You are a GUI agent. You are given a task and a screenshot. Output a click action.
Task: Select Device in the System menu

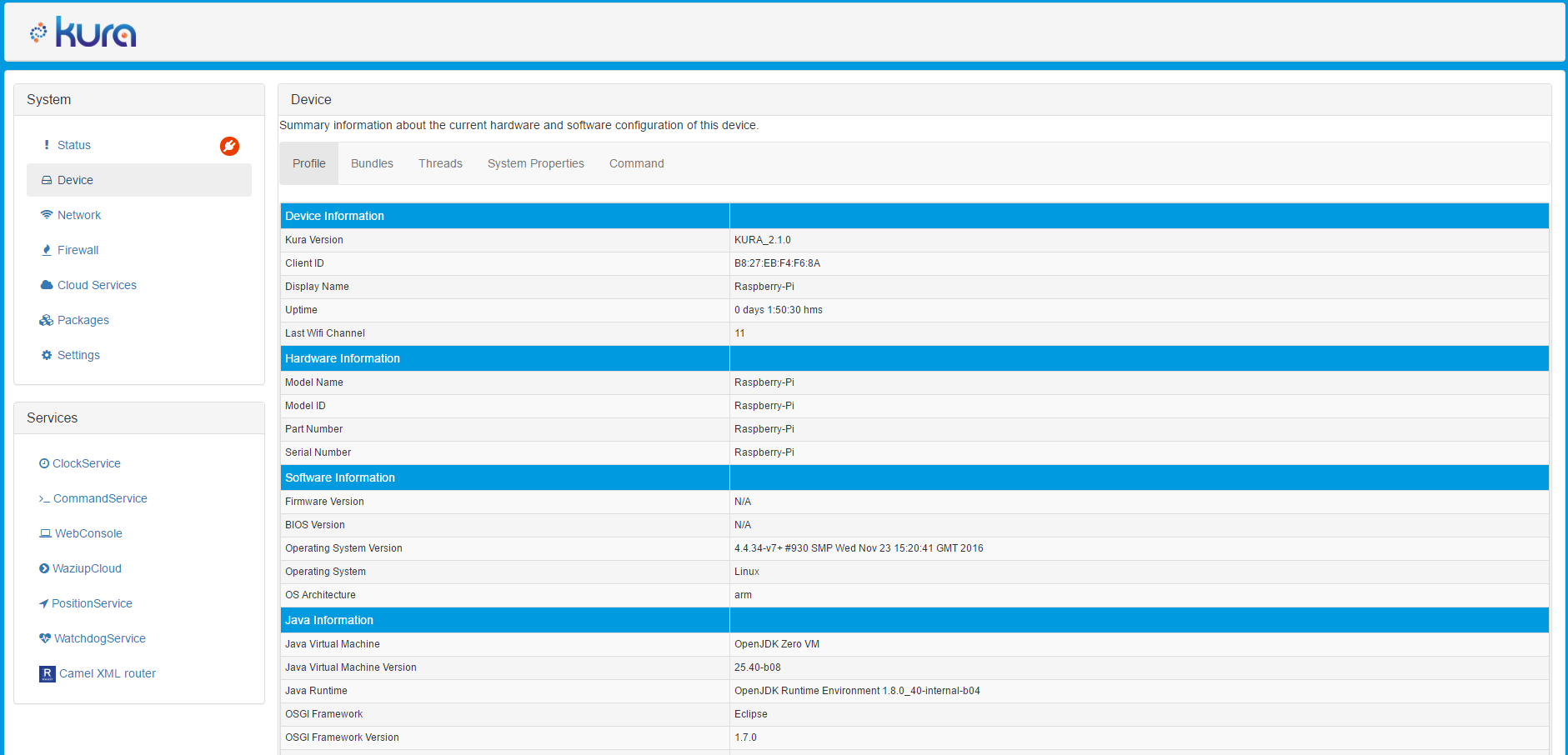(139, 180)
